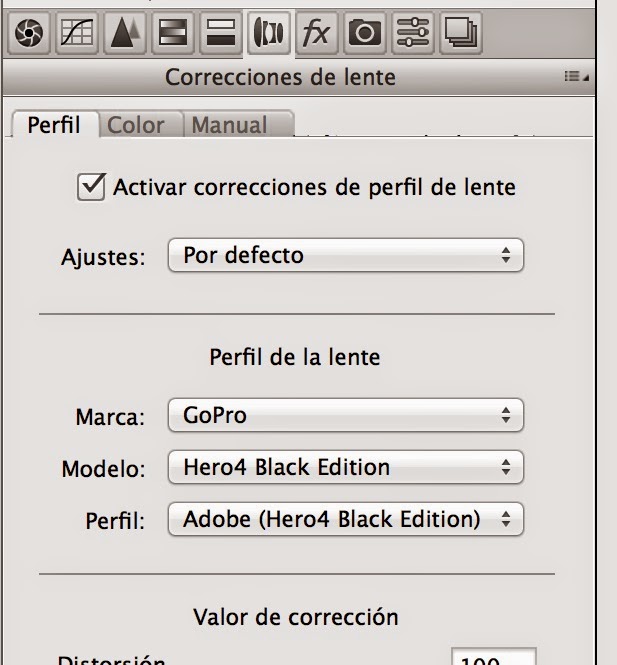Viewport: 617px width, 665px height.
Task: Switch to the Color tab
Action: click(x=136, y=126)
